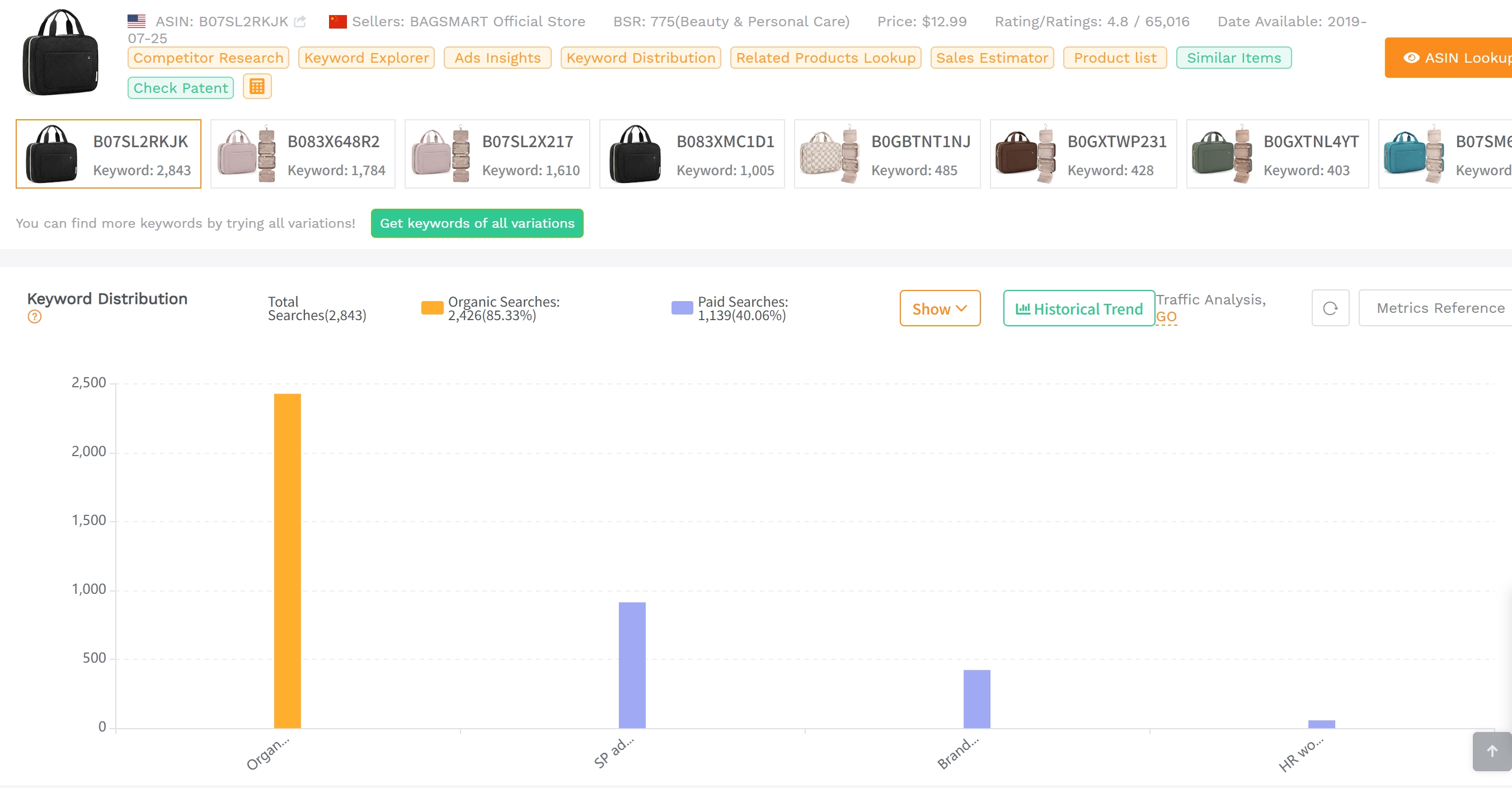The image size is (1512, 788).
Task: Click the scroll-to-top arrow button
Action: pos(1491,751)
